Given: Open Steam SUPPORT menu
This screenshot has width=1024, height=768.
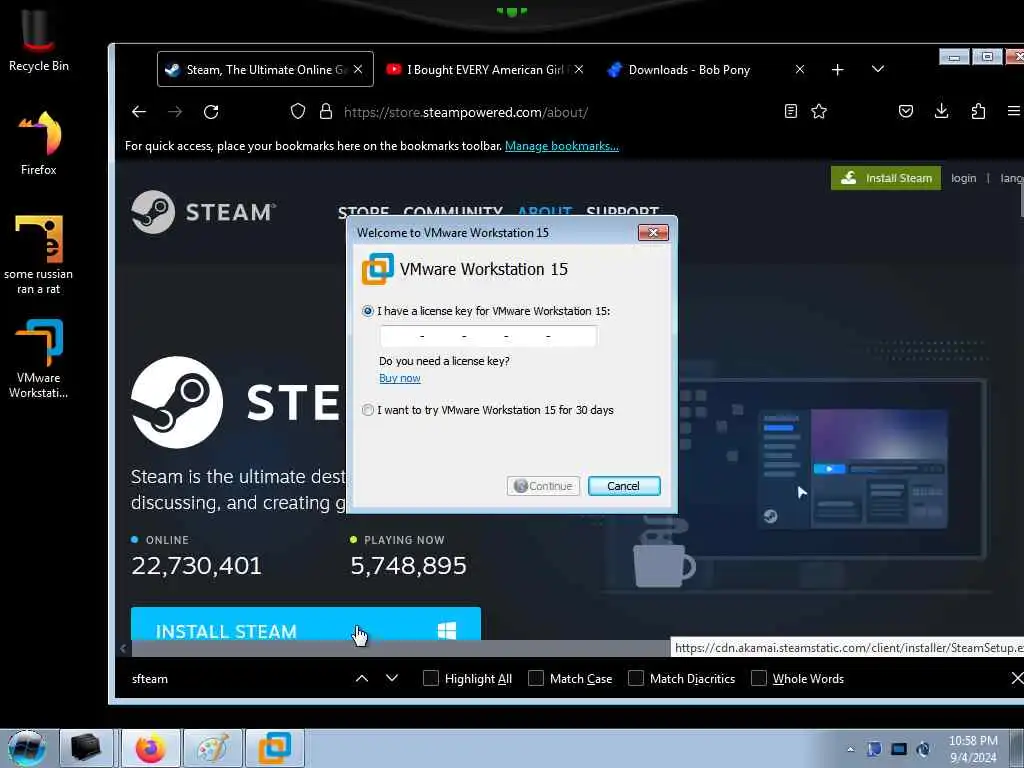Looking at the screenshot, I should click(x=622, y=212).
